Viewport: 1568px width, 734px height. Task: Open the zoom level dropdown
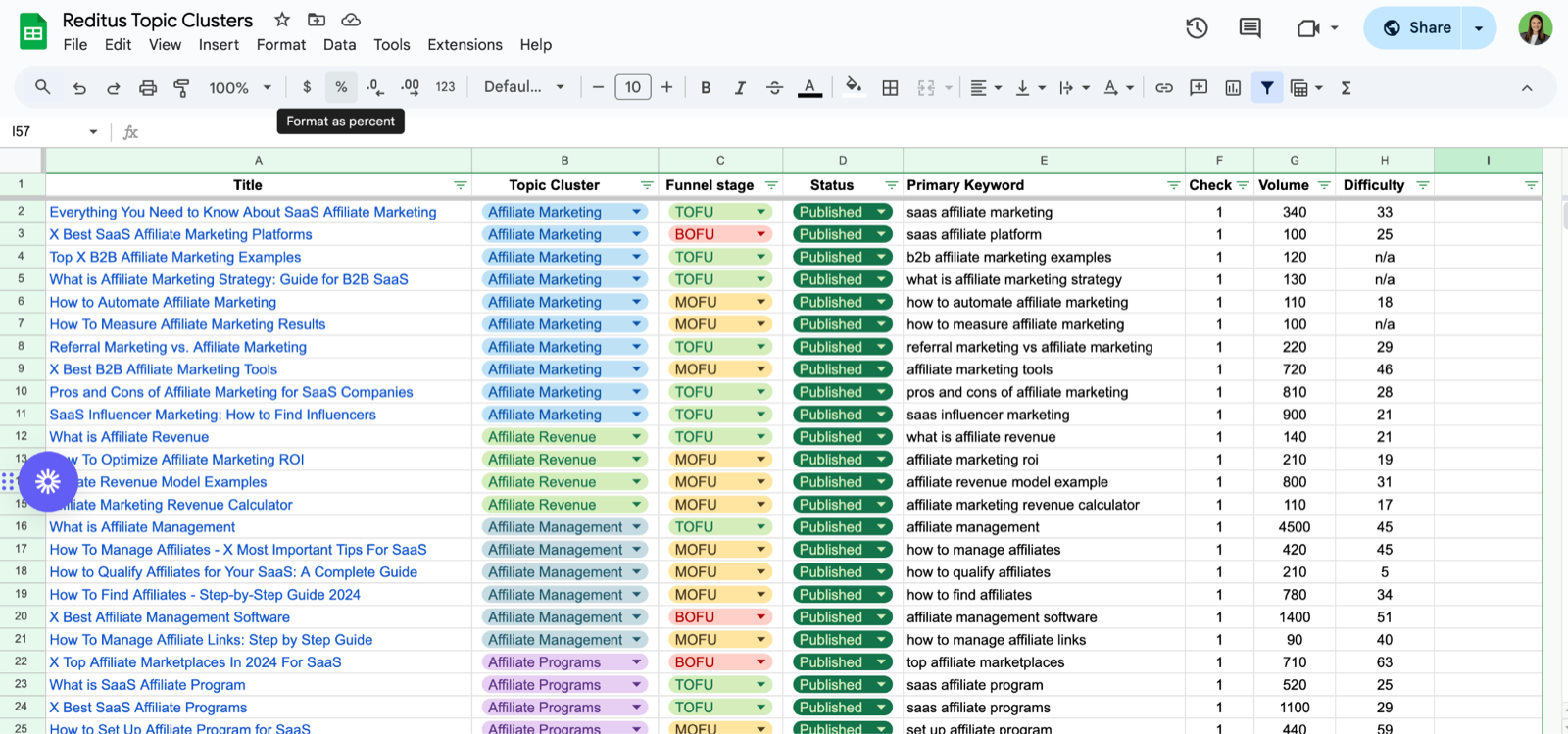coord(240,88)
